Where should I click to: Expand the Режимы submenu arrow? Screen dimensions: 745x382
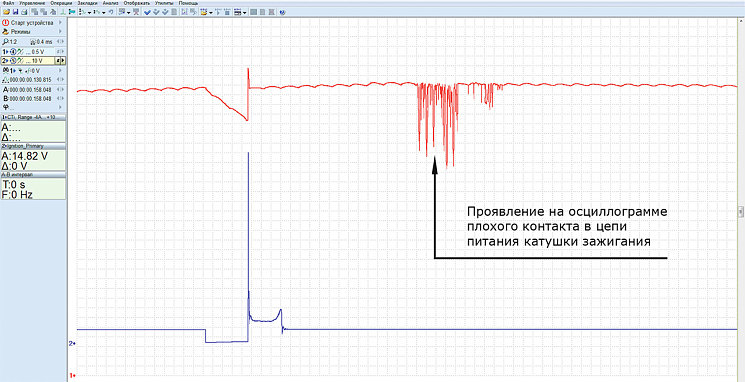[60, 31]
